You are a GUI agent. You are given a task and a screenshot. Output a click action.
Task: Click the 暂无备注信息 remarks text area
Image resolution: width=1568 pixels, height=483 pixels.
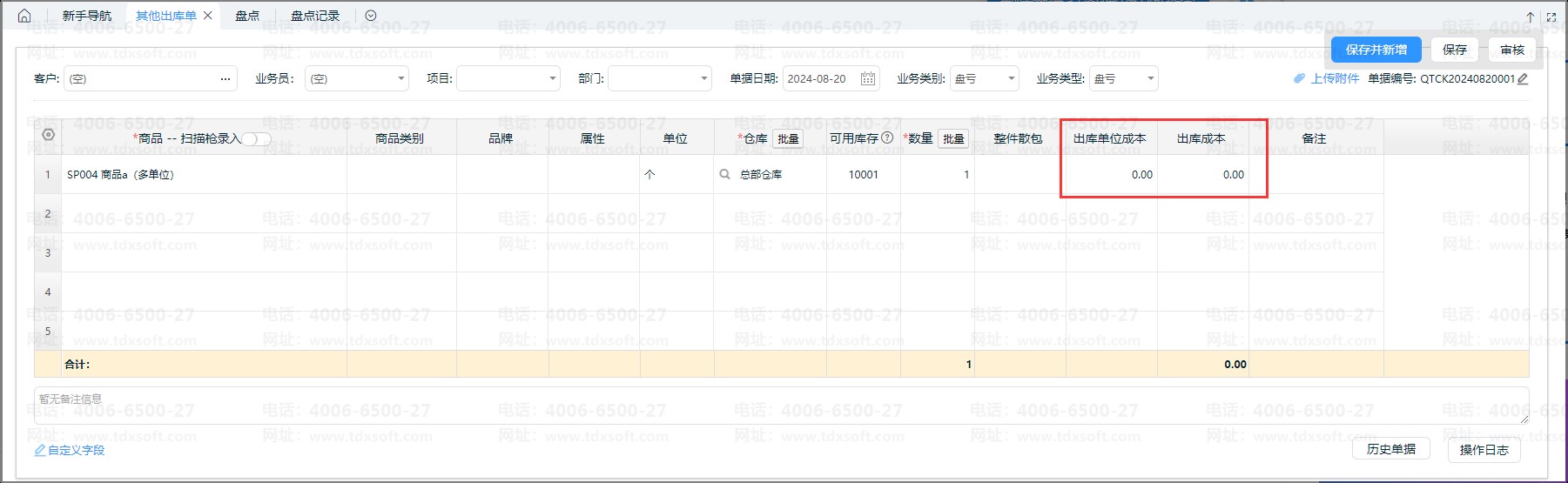point(780,406)
